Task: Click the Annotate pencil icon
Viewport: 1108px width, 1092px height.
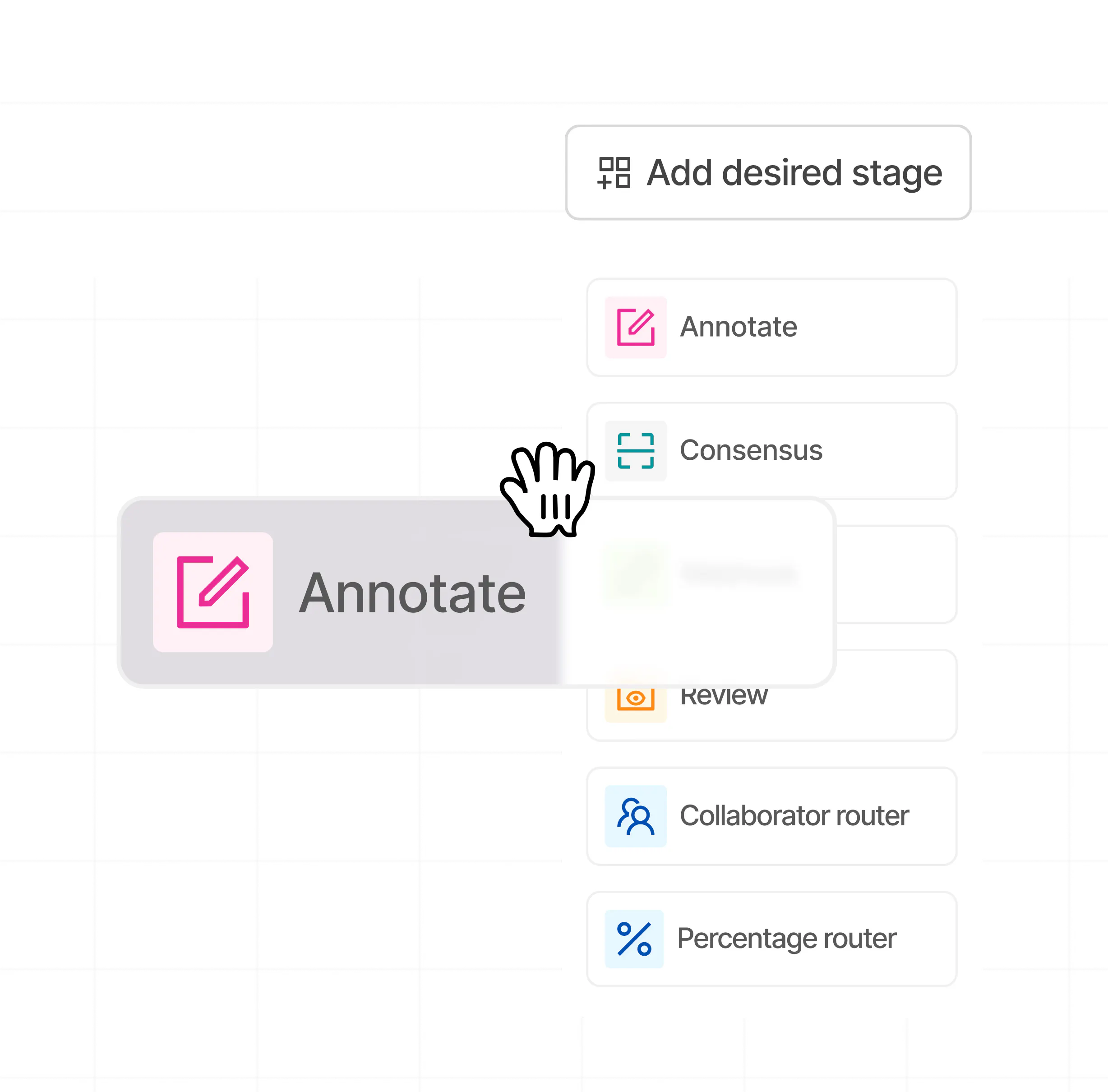Action: point(636,326)
